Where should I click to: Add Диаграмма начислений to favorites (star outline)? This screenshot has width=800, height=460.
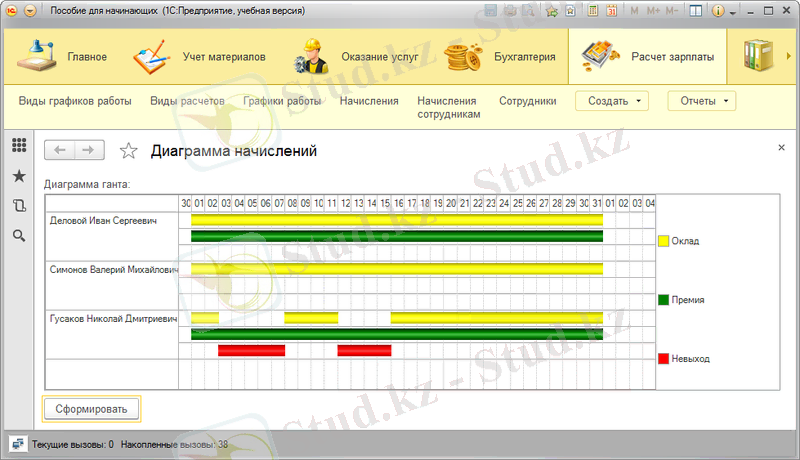128,151
